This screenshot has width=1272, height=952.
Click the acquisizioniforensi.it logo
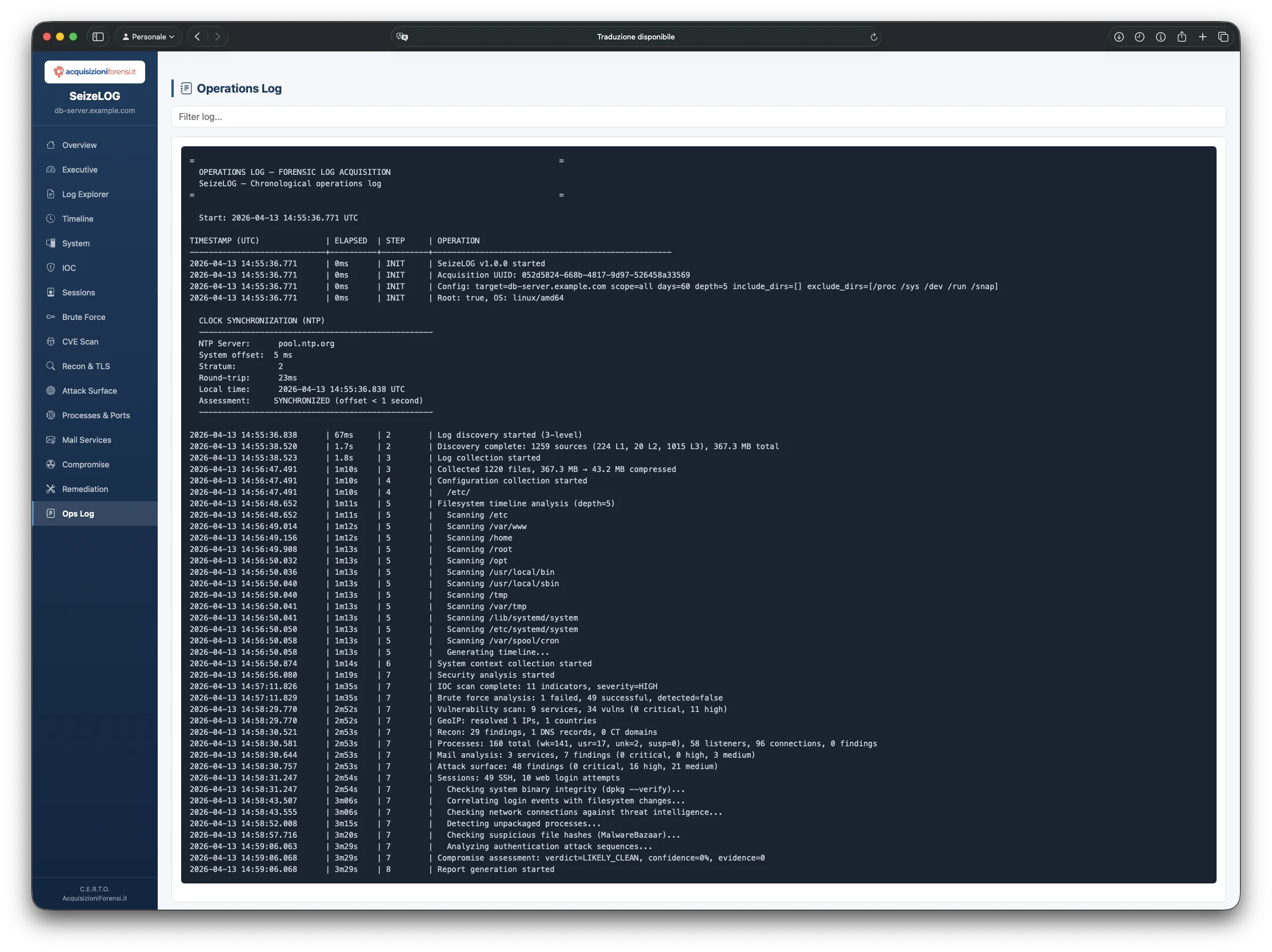[x=94, y=71]
